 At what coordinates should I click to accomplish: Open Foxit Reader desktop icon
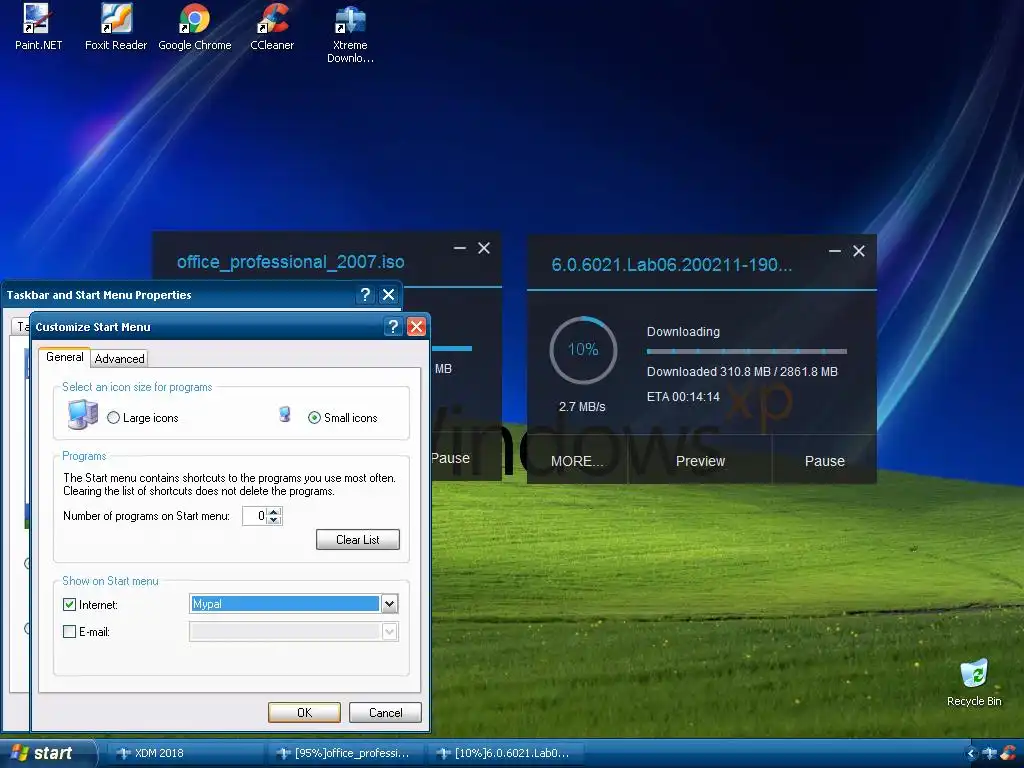116,27
